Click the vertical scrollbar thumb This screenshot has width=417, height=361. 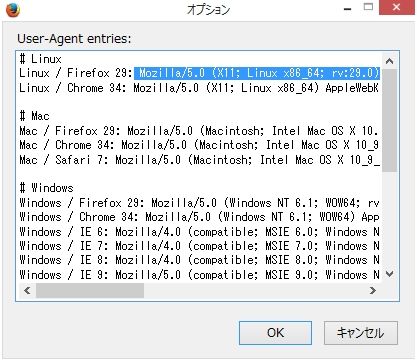389,121
